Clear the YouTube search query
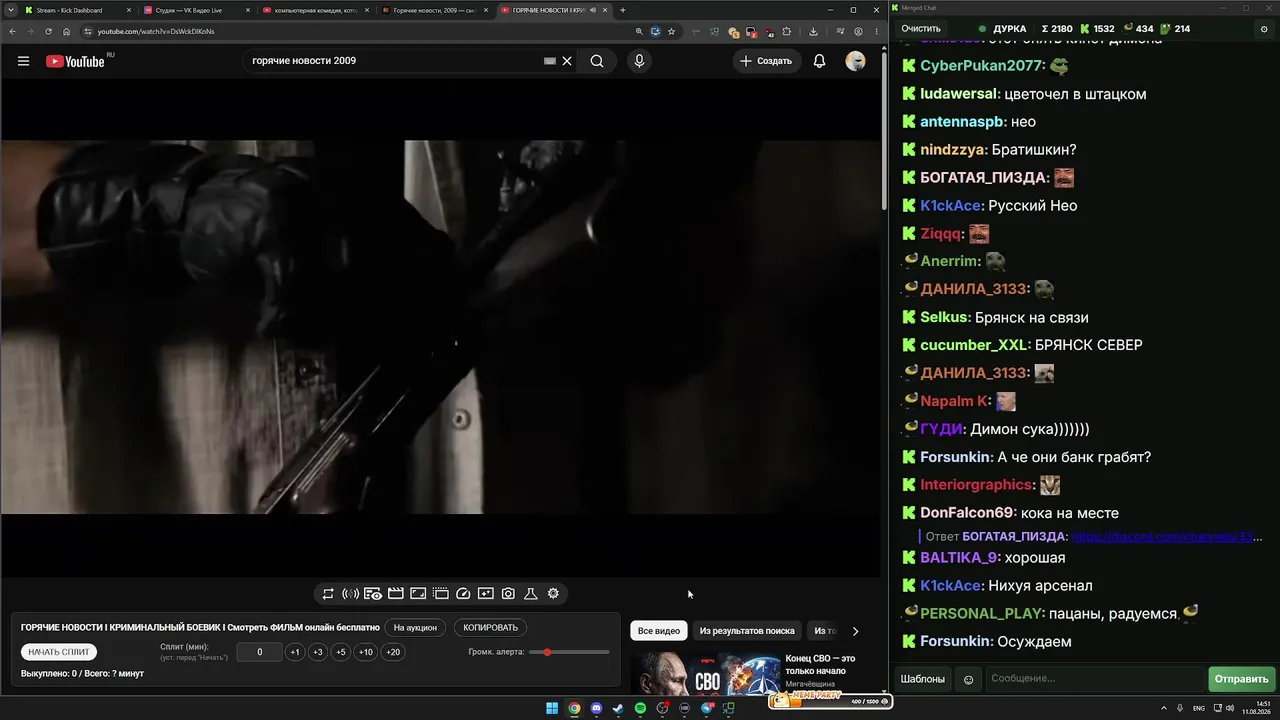The image size is (1280, 720). pyautogui.click(x=566, y=61)
